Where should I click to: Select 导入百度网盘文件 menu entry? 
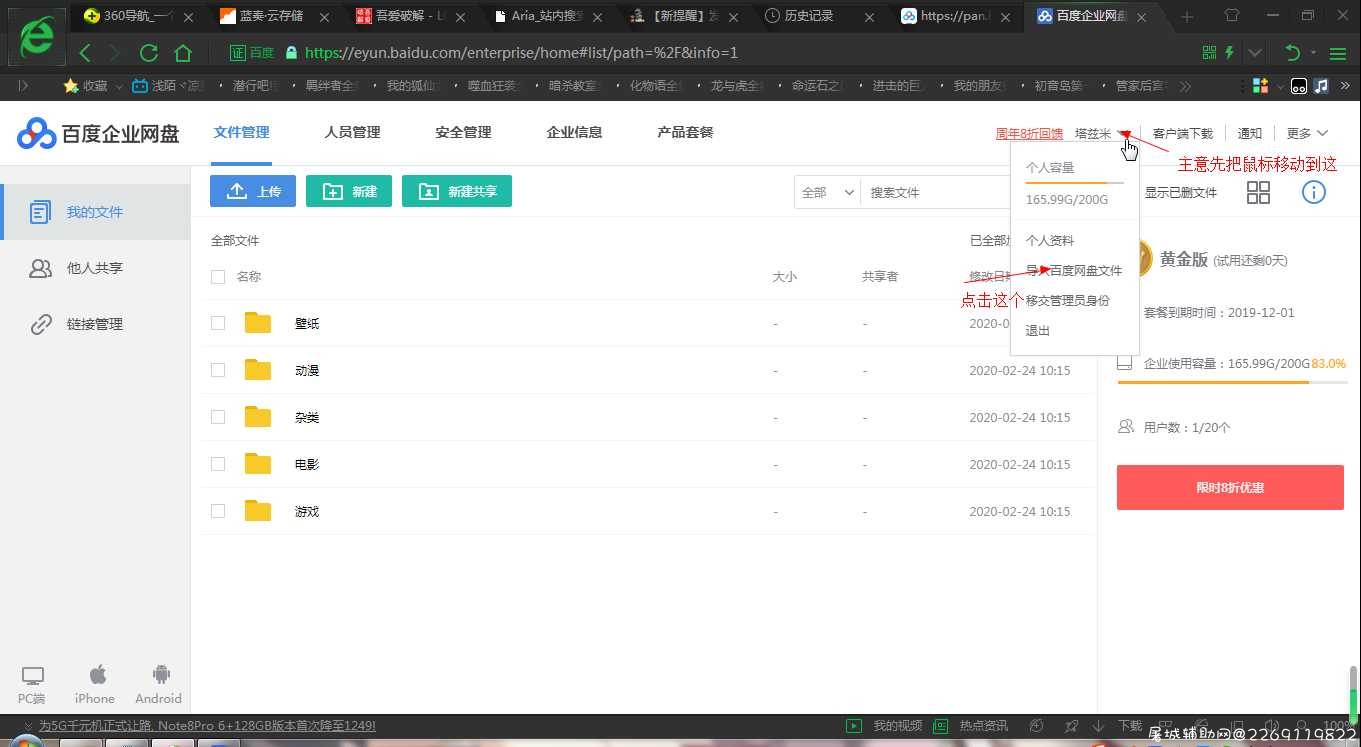tap(1074, 271)
